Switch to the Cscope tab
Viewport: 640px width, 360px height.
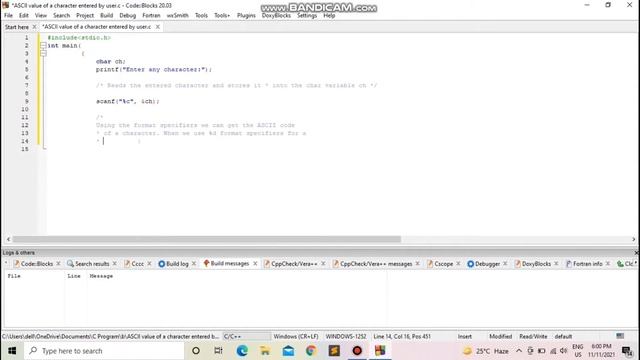click(440, 264)
